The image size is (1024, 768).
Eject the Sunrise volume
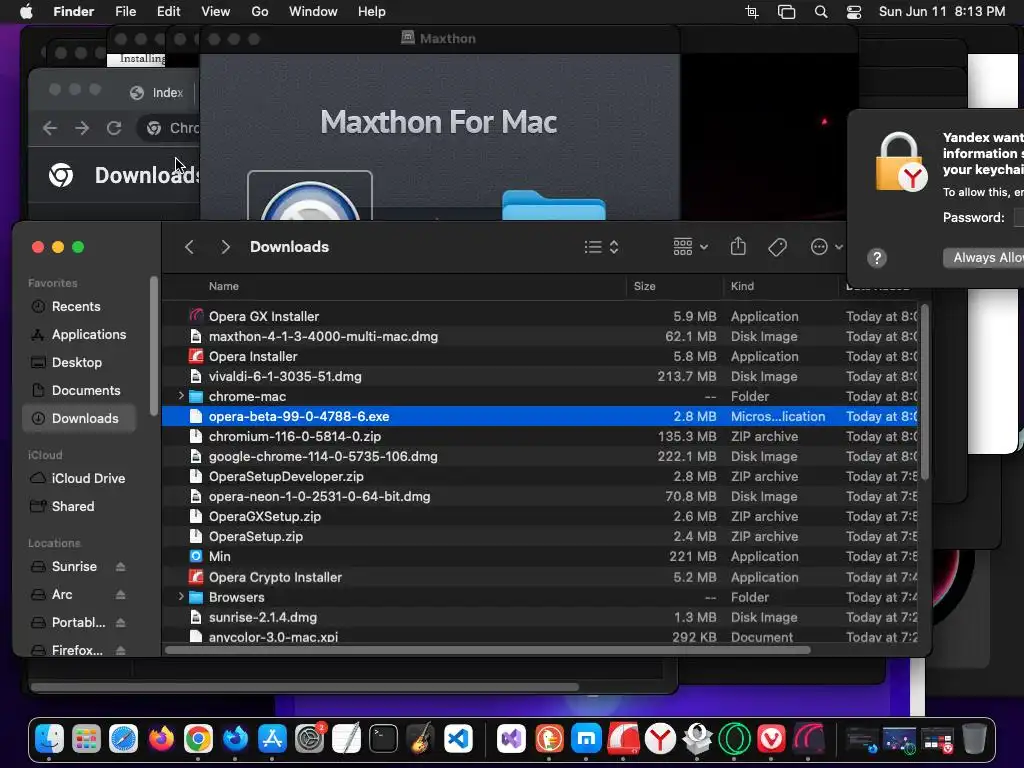(x=120, y=567)
